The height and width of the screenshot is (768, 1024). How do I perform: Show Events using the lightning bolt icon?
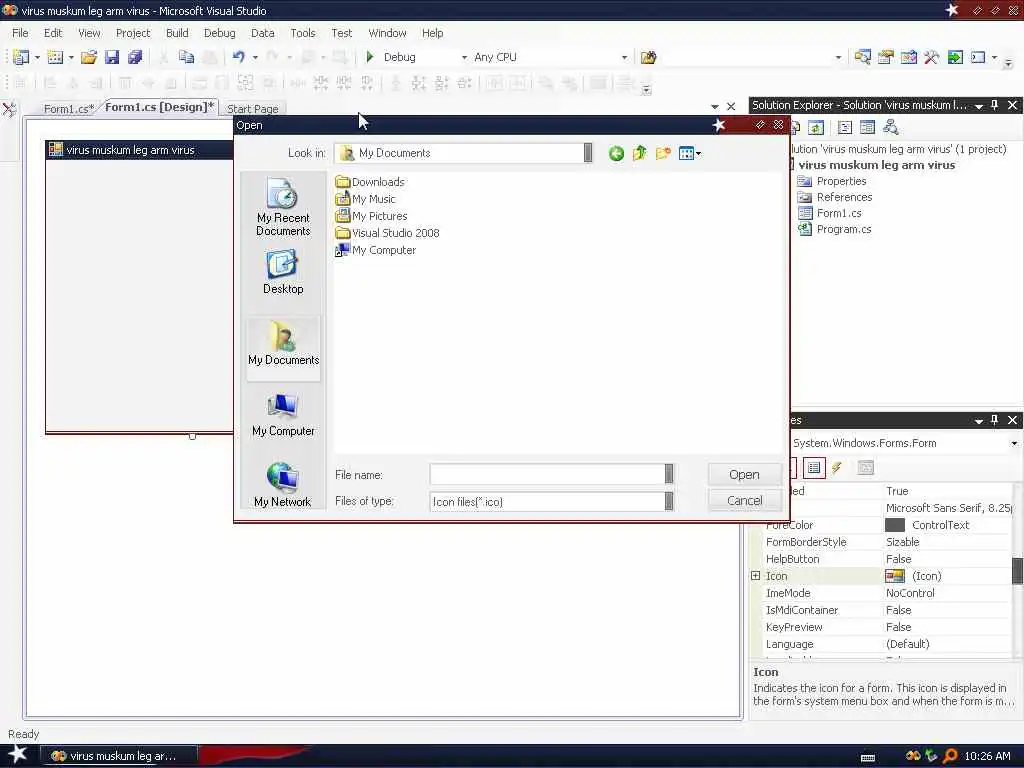[837, 468]
